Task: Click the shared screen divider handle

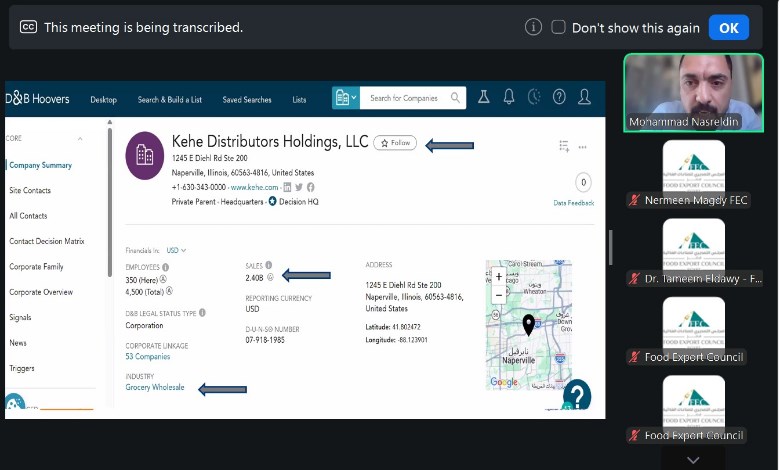Action: [x=611, y=247]
